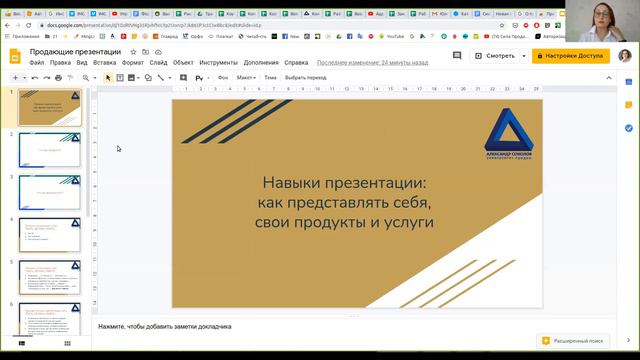
Task: Open the Расширенный поиск explore button
Action: pyautogui.click(x=573, y=341)
